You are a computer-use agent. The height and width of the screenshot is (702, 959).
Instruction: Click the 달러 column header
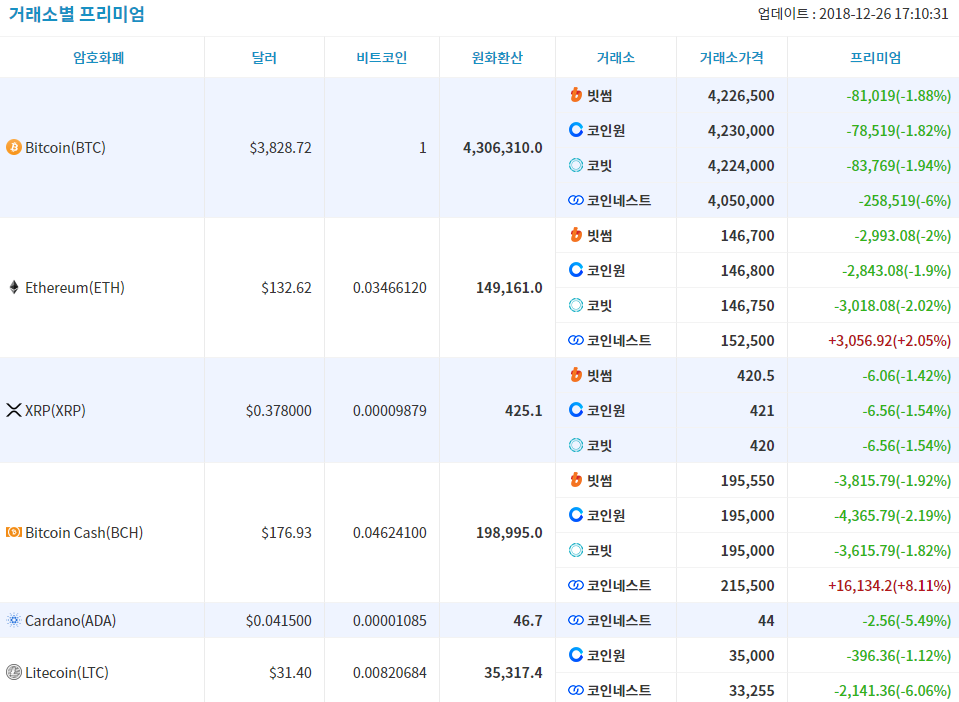[x=264, y=57]
